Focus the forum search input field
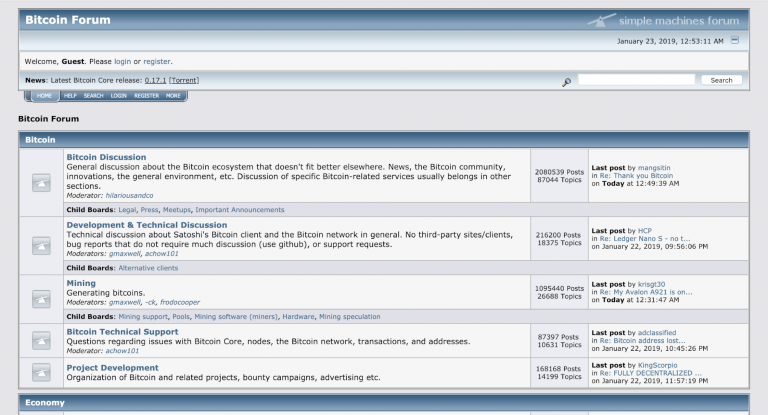This screenshot has width=768, height=415. 636,80
